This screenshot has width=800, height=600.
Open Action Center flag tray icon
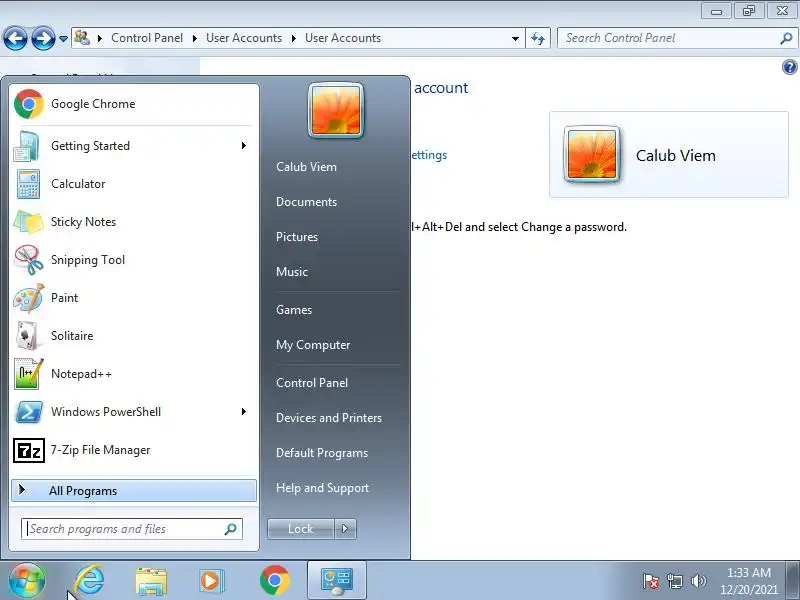tap(651, 581)
